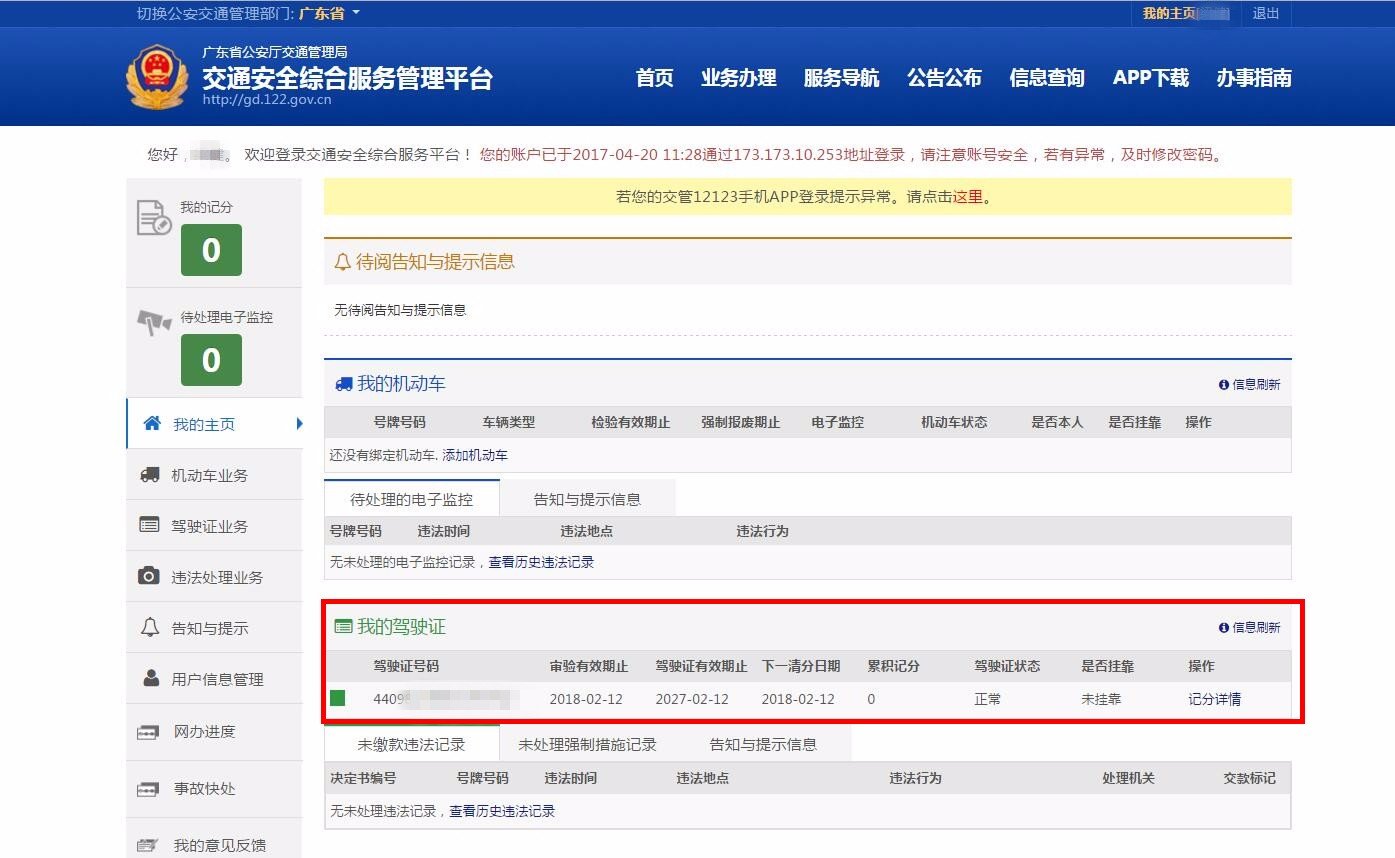Open the 业务办理 menu

(739, 78)
